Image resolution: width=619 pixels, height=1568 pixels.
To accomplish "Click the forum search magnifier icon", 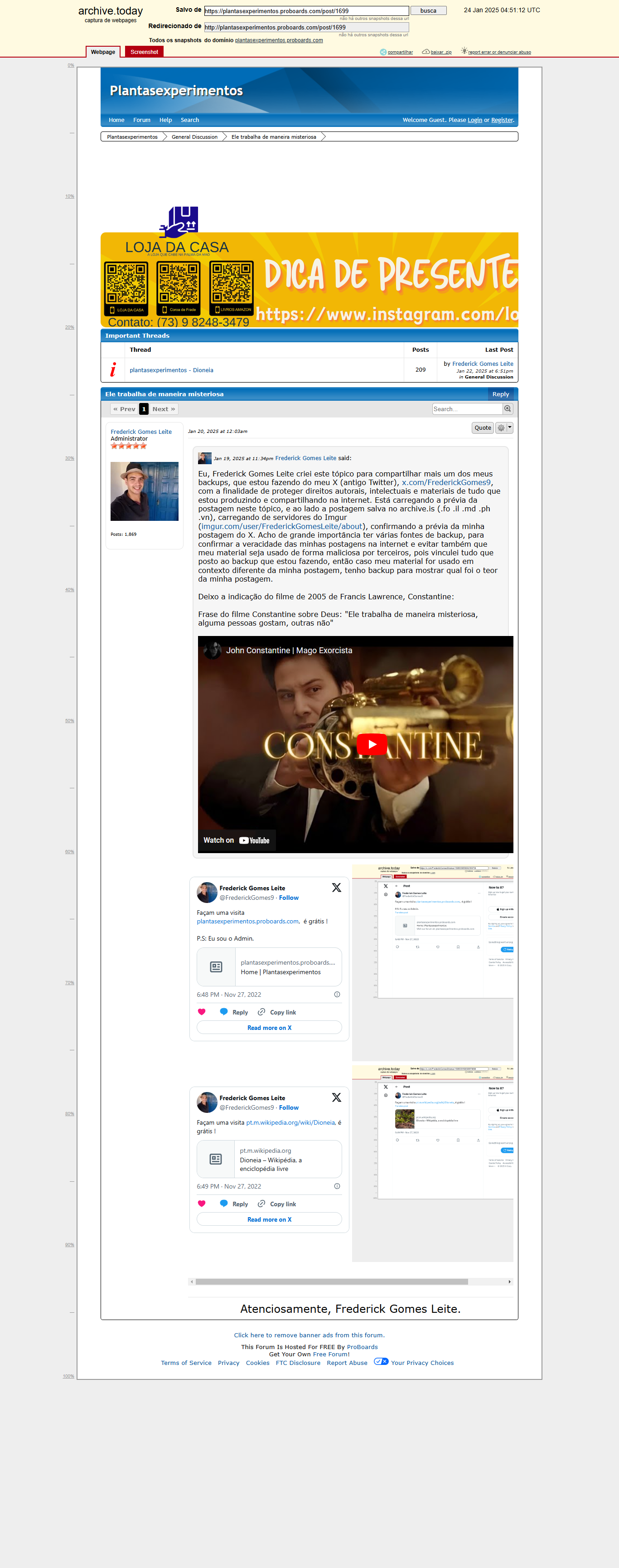I will click(508, 409).
